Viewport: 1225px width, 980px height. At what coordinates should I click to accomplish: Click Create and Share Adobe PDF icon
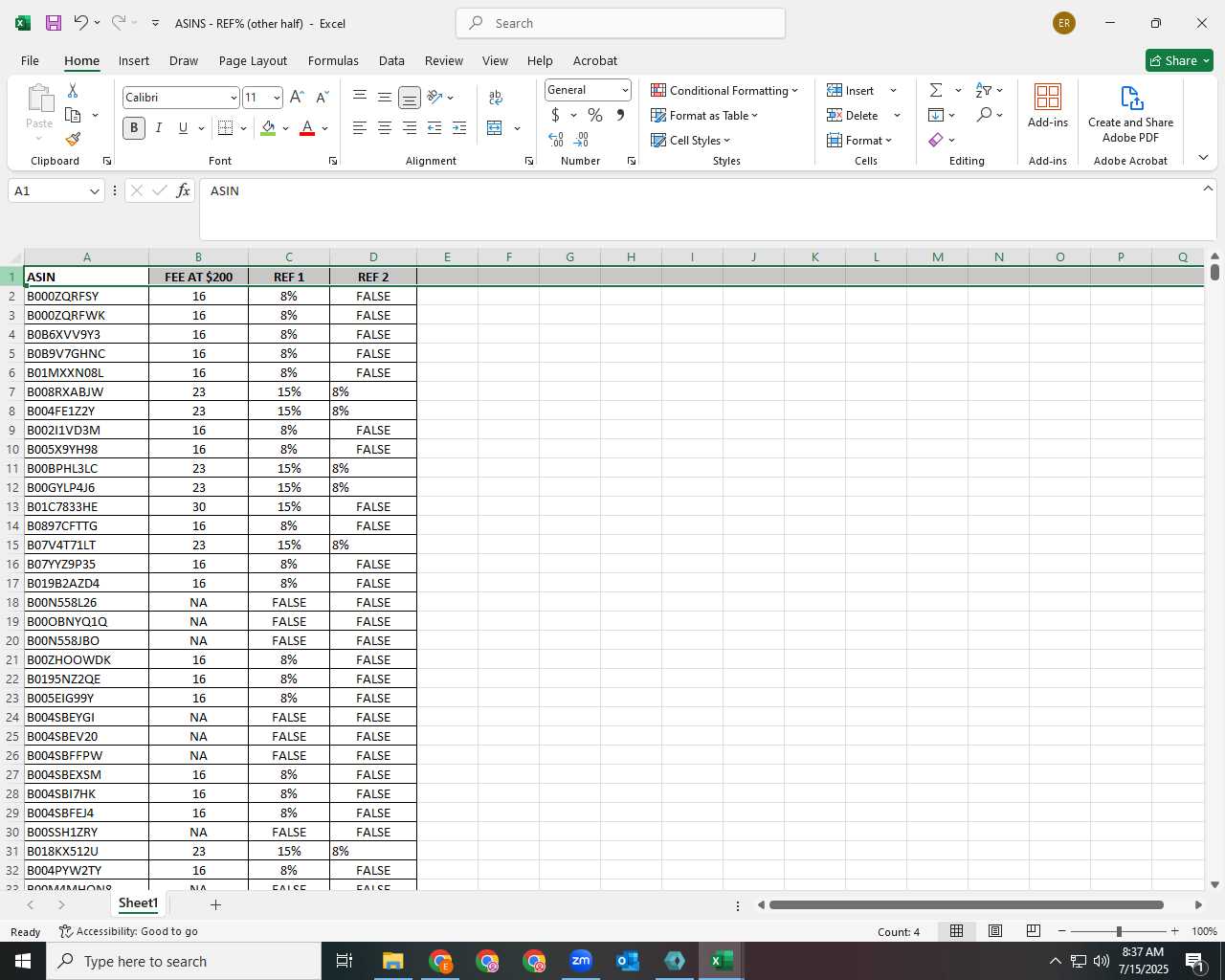click(1130, 113)
